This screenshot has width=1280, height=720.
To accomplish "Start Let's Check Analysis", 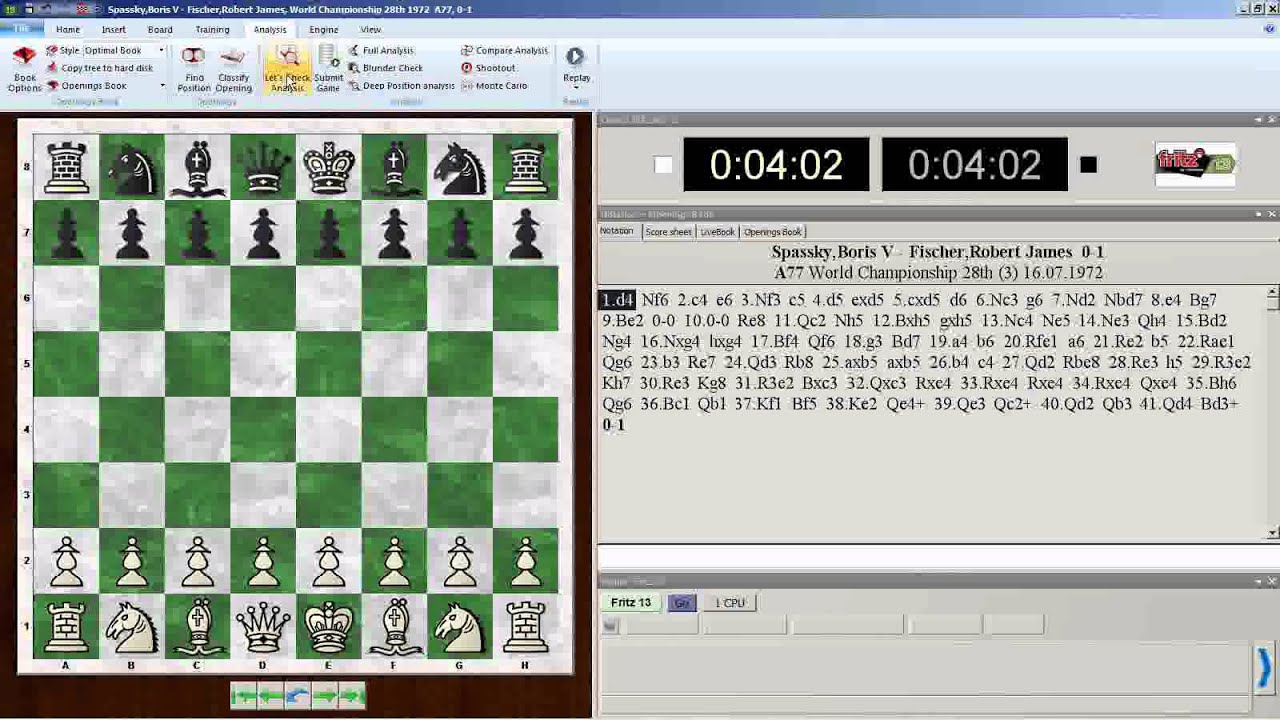I will coord(287,70).
